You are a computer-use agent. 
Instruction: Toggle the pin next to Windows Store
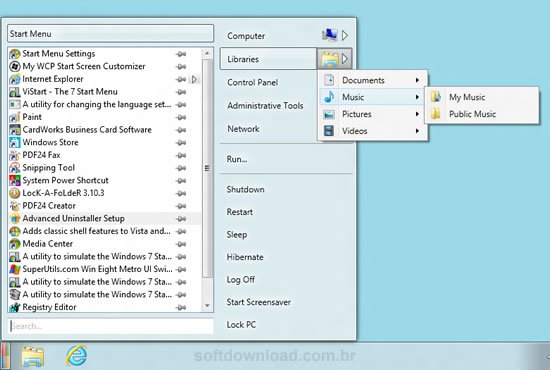click(181, 143)
